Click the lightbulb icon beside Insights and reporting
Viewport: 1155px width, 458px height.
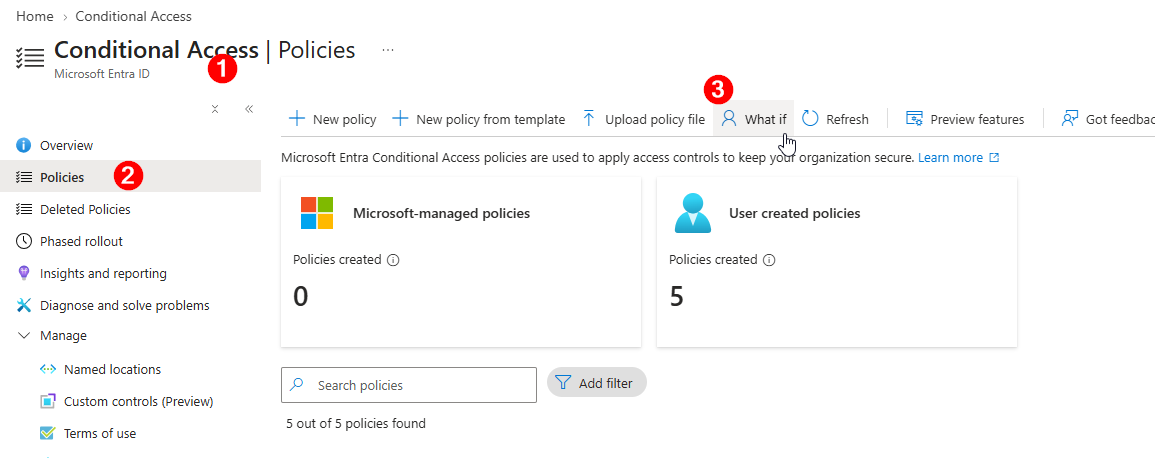tap(24, 273)
